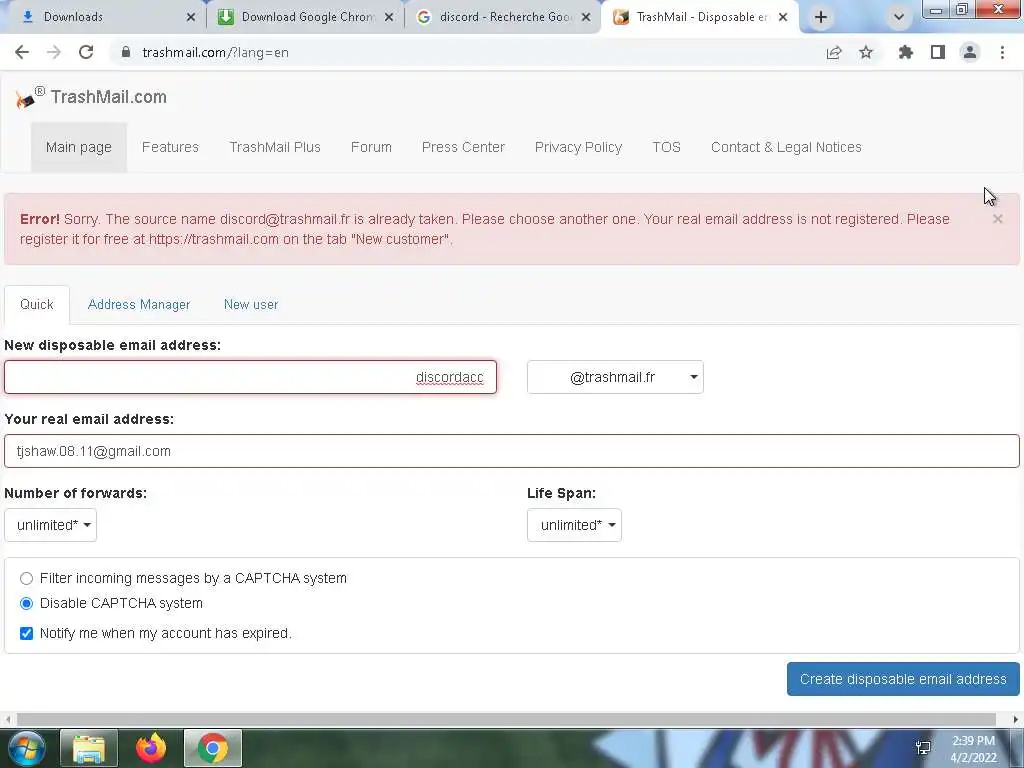
Task: Open the Life Span dropdown
Action: pos(574,525)
